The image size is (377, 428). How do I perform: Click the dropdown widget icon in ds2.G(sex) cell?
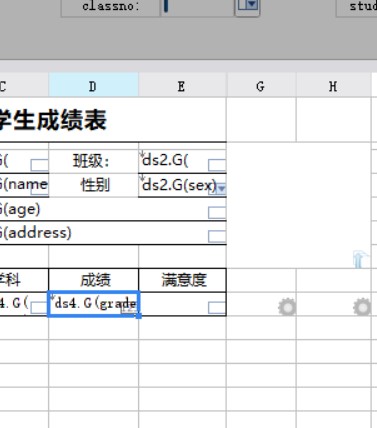(x=220, y=189)
